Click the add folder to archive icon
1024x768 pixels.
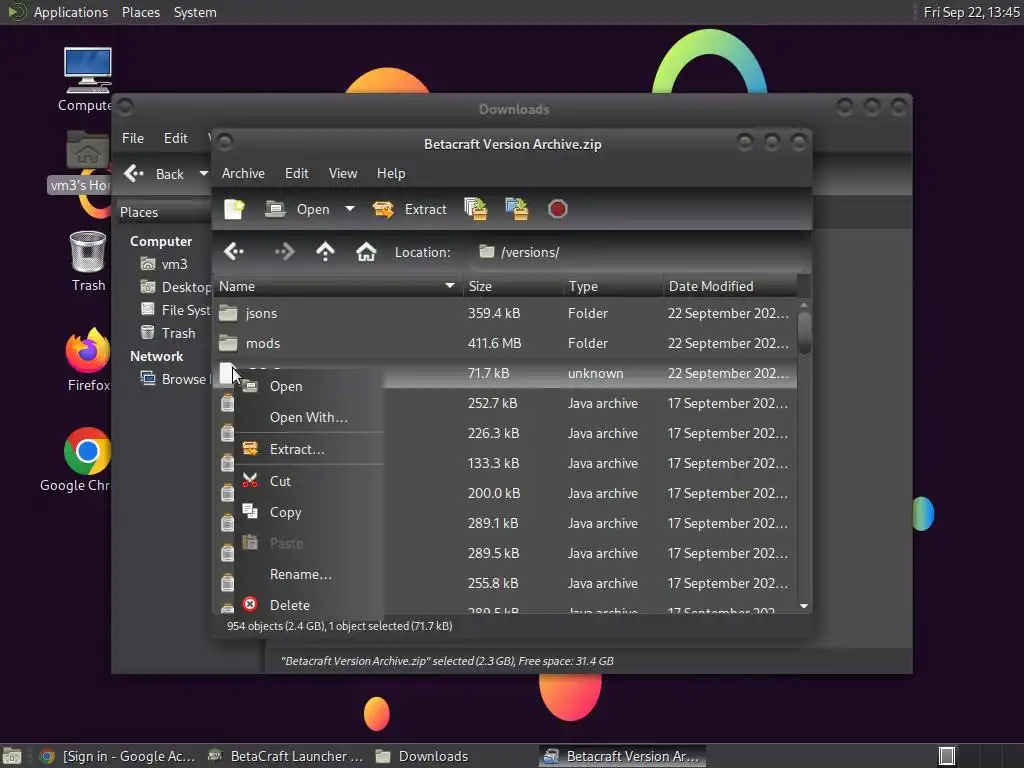[517, 209]
